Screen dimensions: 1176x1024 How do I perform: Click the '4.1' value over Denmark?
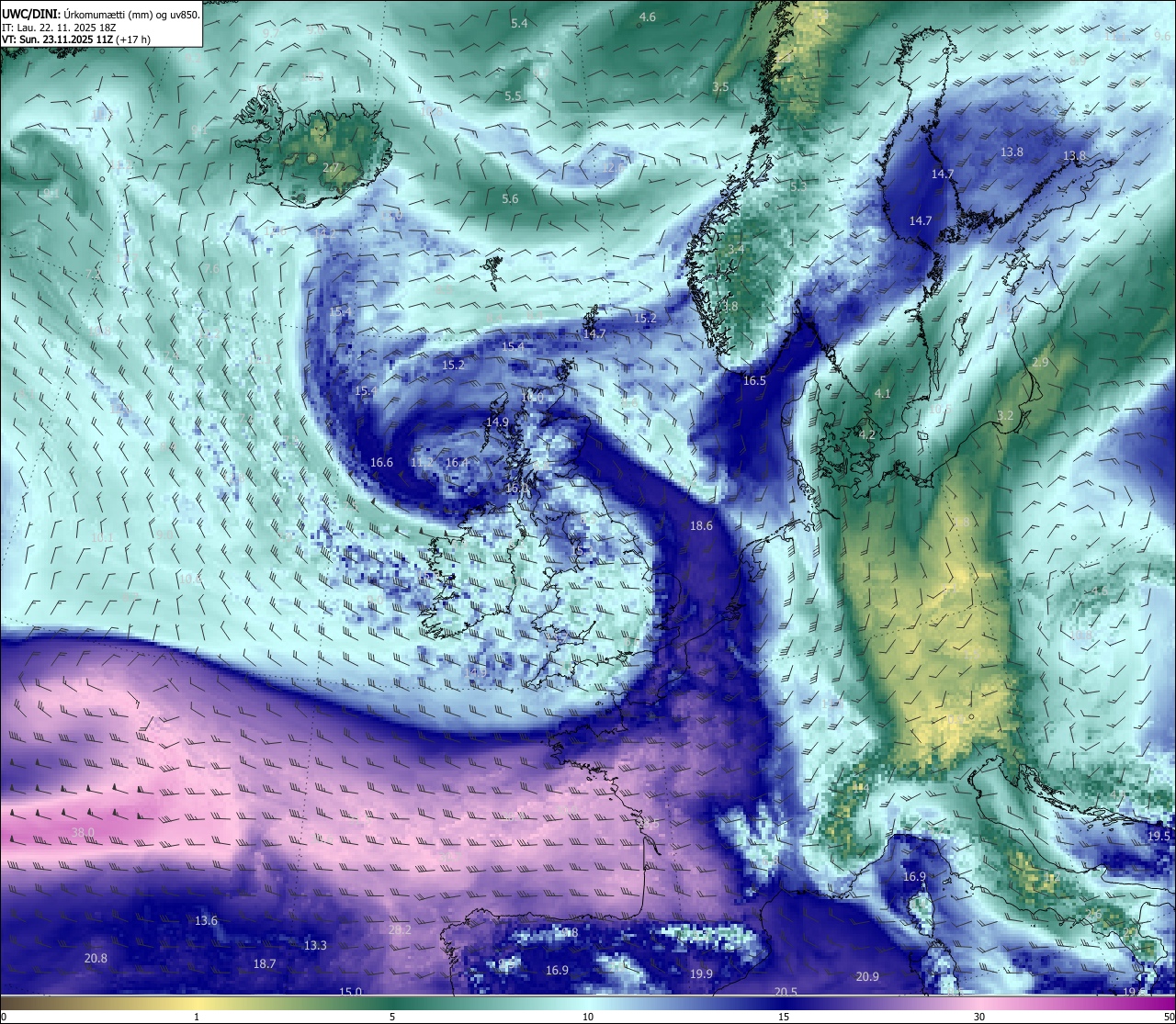pyautogui.click(x=882, y=393)
